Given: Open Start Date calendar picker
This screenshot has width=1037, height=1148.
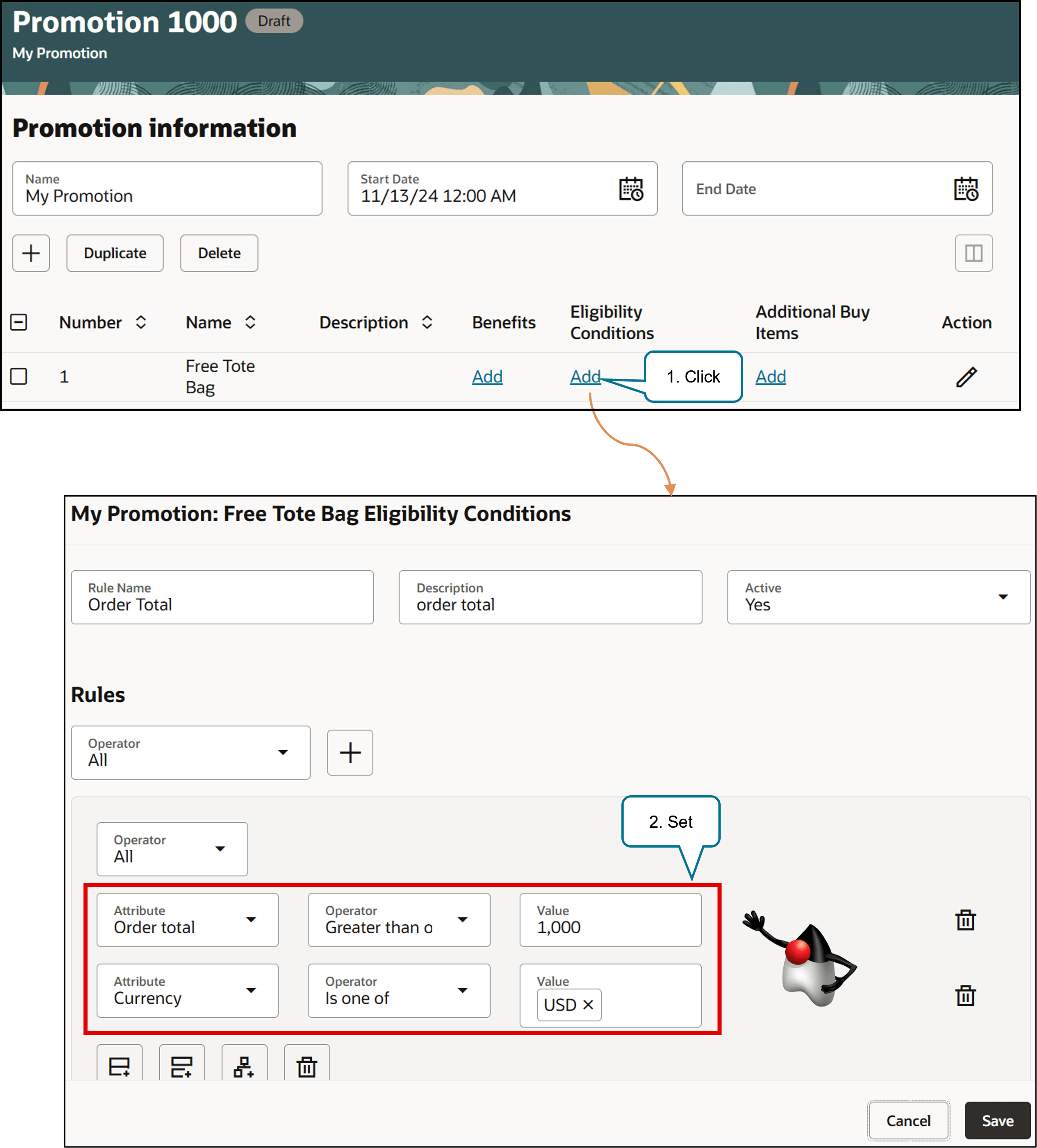Looking at the screenshot, I should pyautogui.click(x=631, y=189).
